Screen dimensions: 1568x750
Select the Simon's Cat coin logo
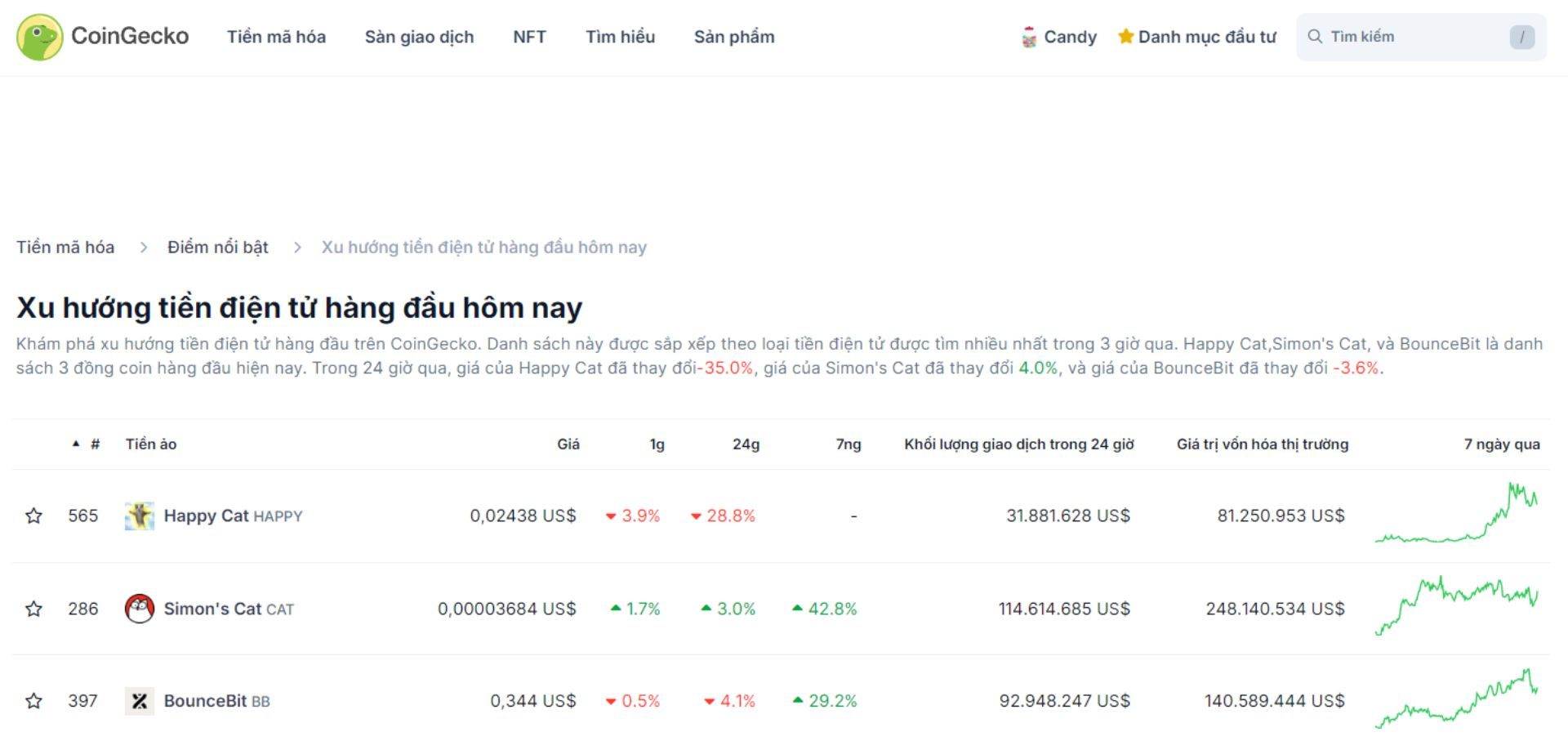point(140,609)
